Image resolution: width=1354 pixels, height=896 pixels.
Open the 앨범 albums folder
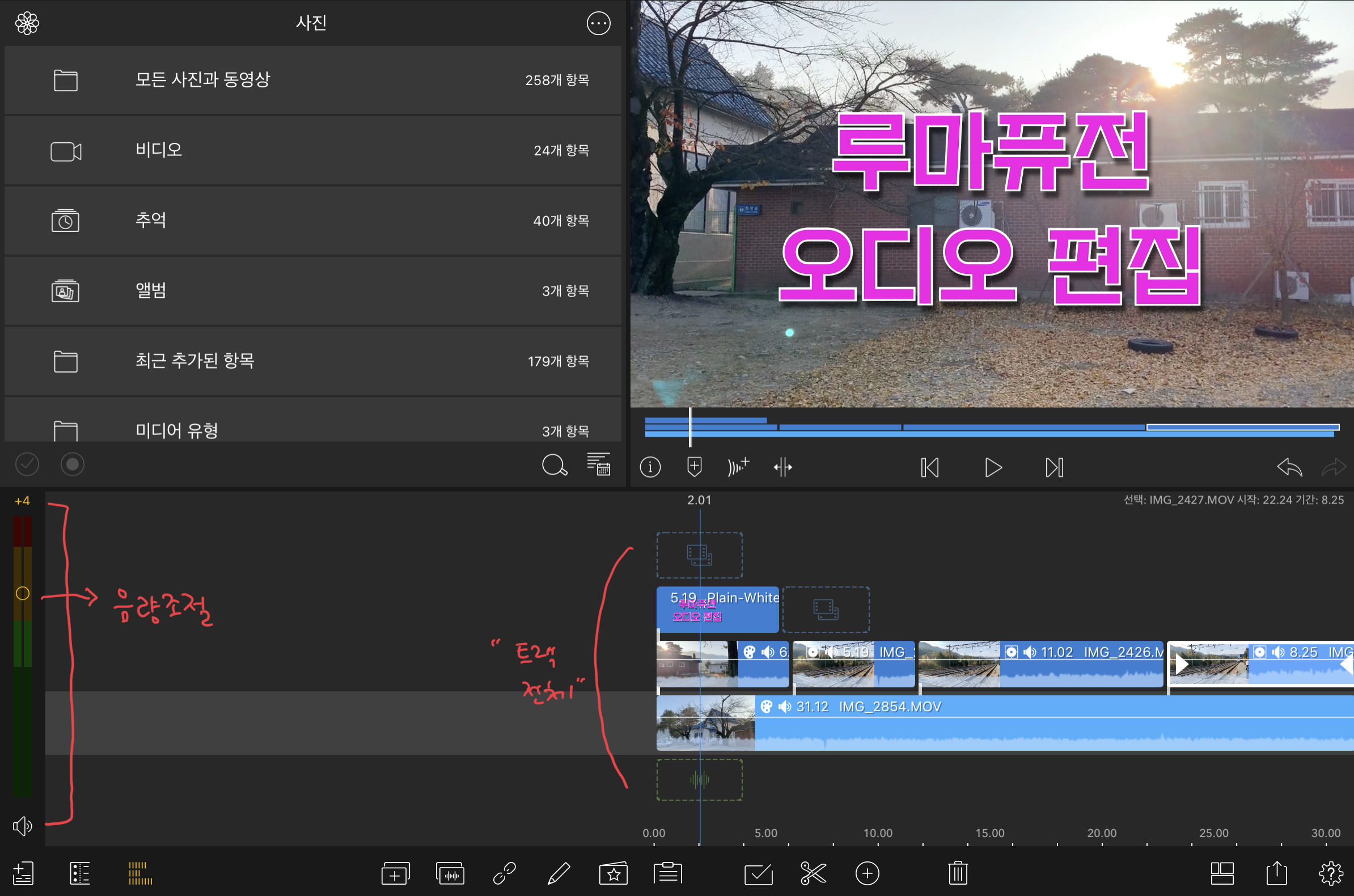312,291
